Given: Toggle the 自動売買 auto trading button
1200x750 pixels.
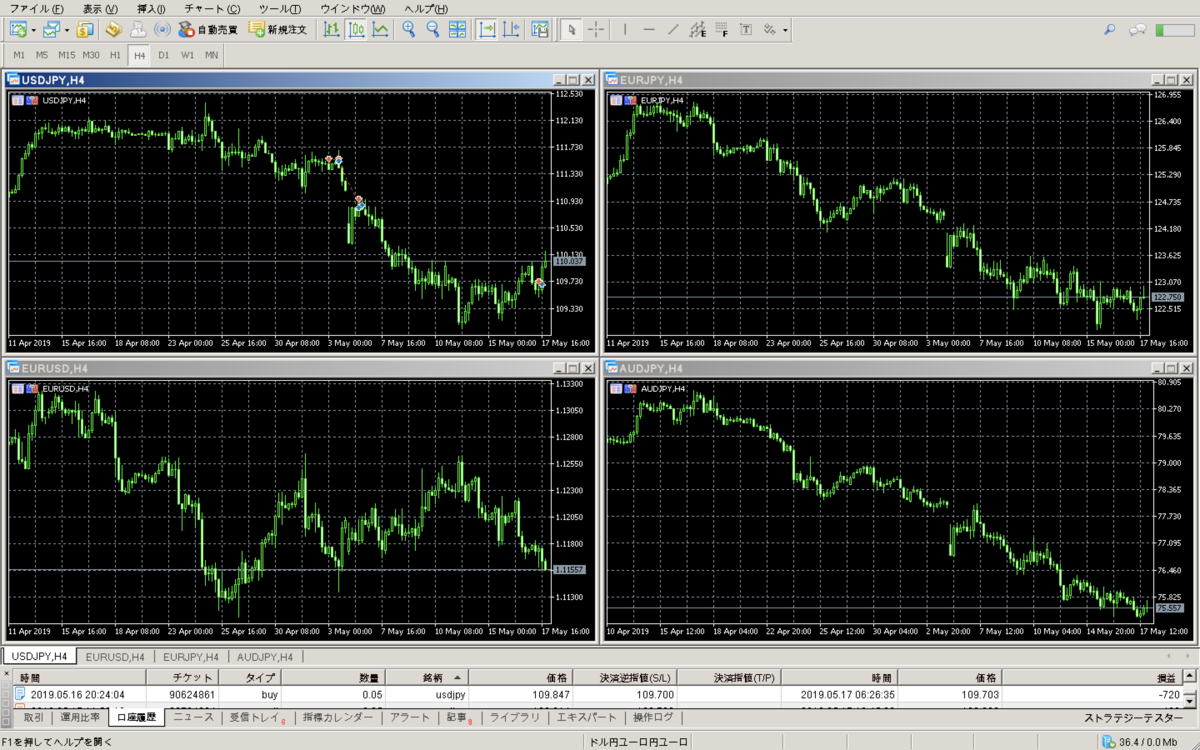Looking at the screenshot, I should click(208, 29).
